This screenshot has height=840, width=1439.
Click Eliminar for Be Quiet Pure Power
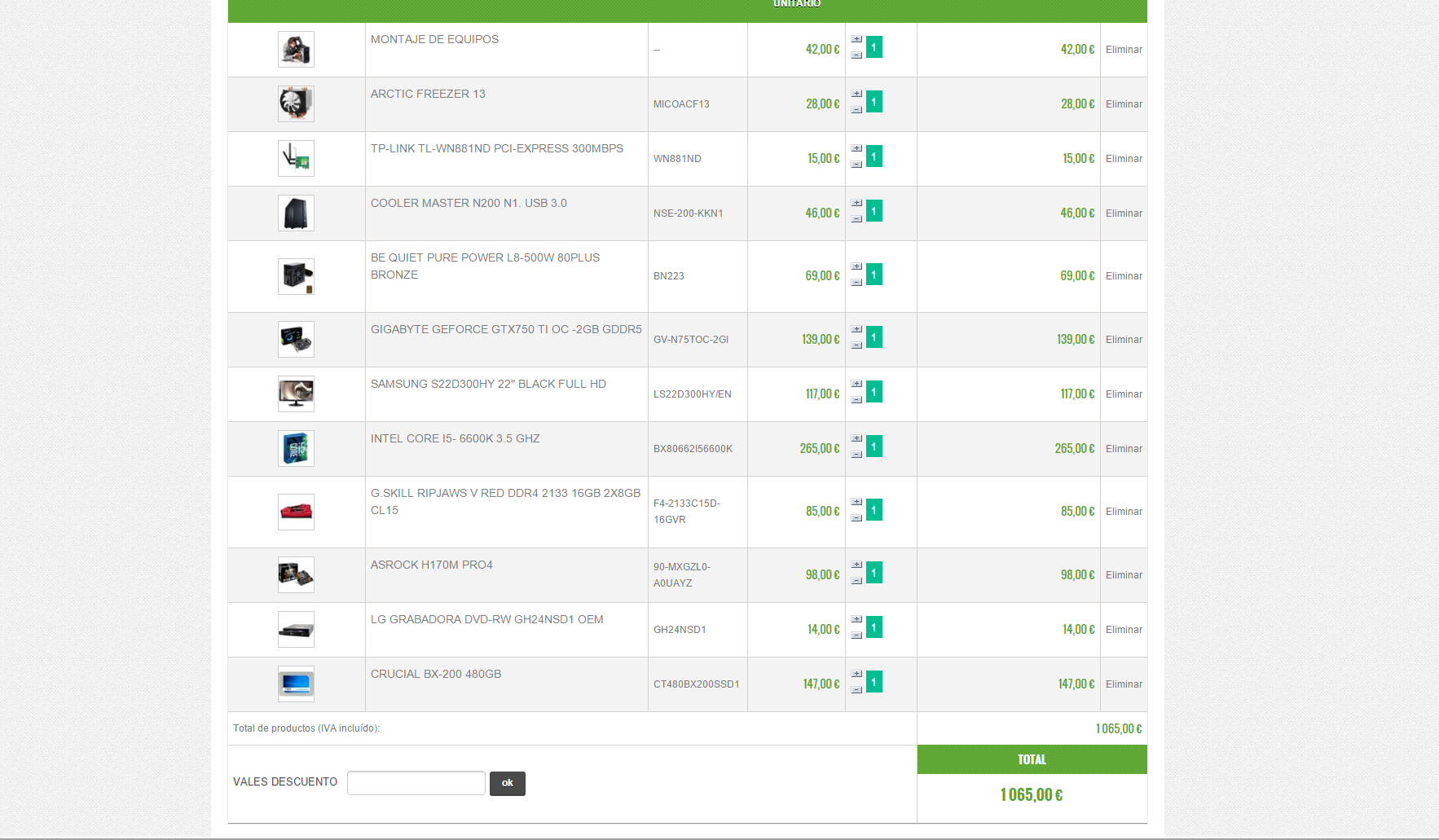(1124, 276)
